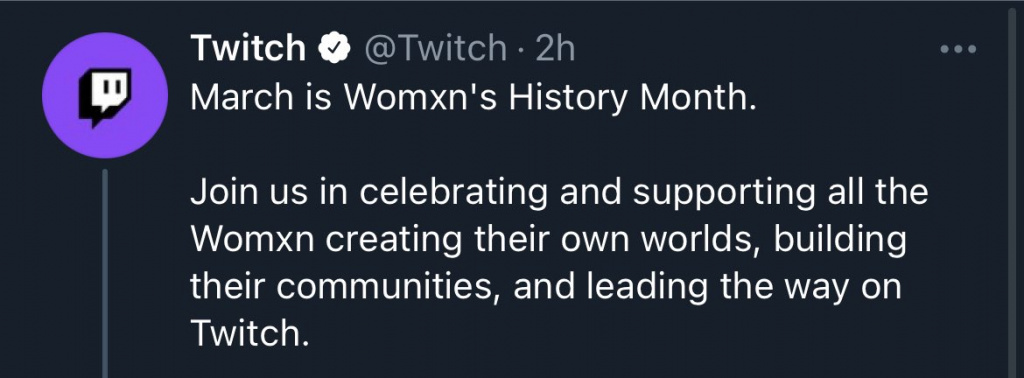This screenshot has height=378, width=1024.
Task: Click the 2h timestamp
Action: (554, 49)
